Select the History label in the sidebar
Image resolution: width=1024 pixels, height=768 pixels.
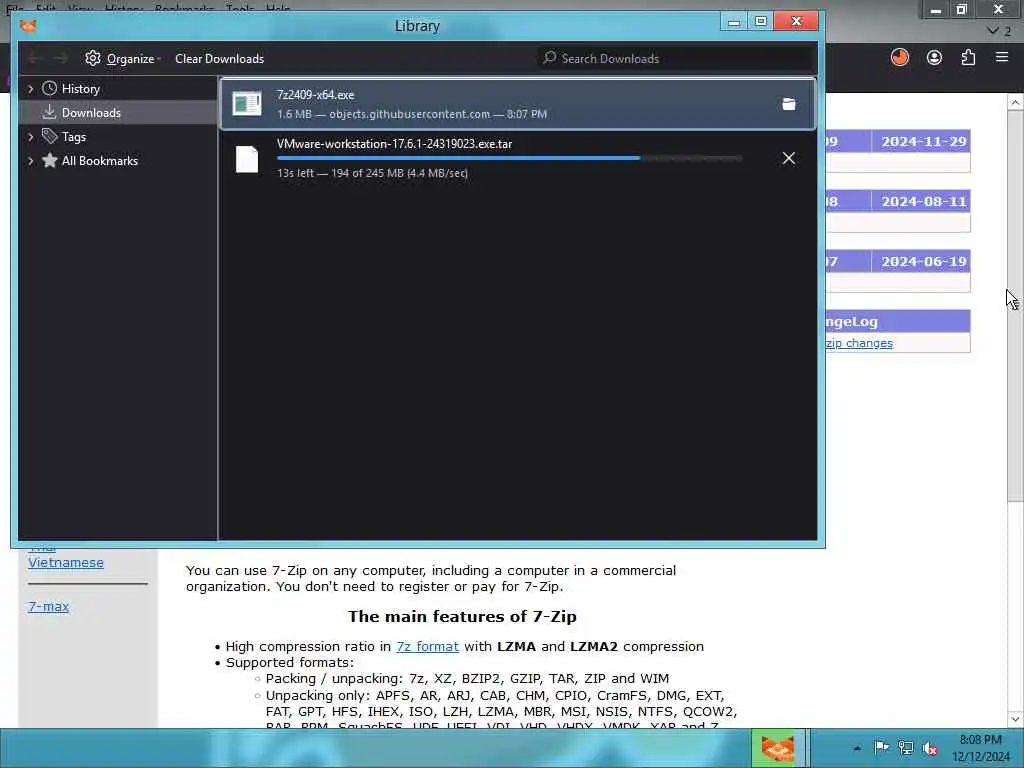[x=81, y=88]
